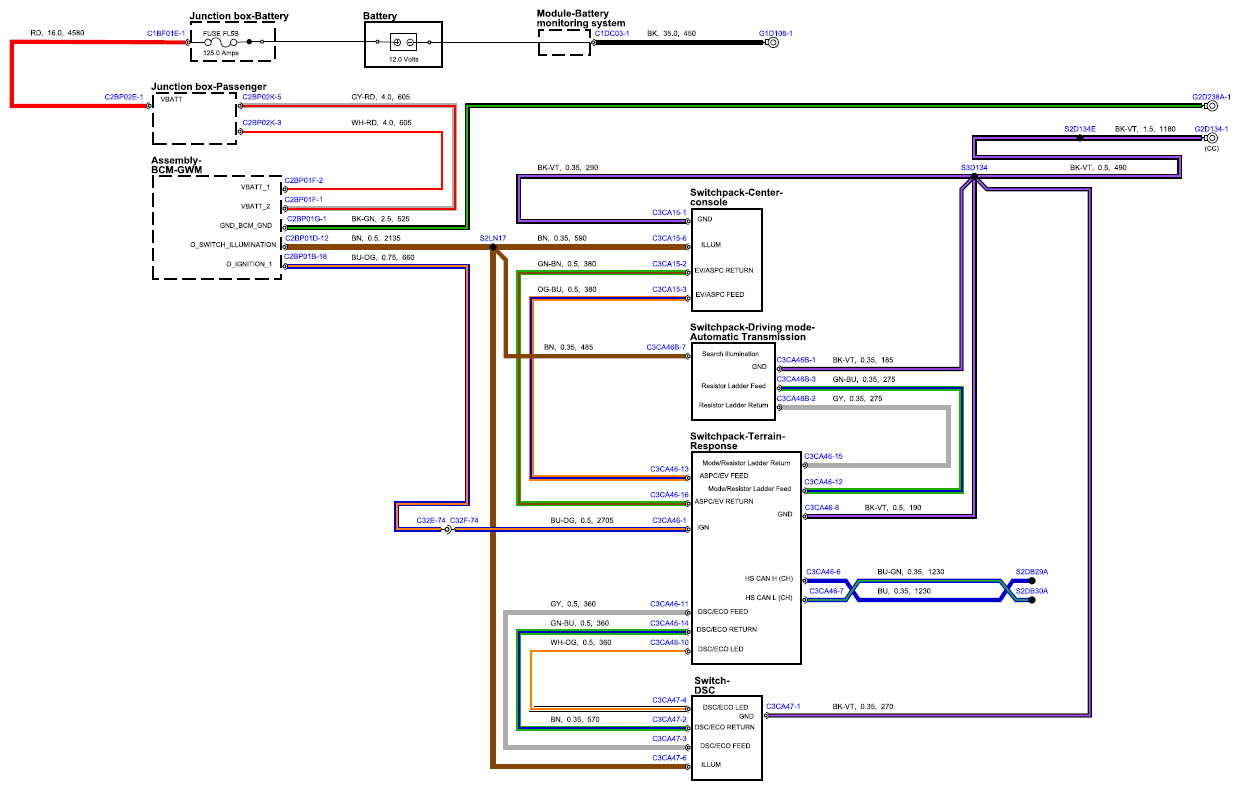Click connector label C3CA46B-7
1239x790 pixels.
pos(666,347)
